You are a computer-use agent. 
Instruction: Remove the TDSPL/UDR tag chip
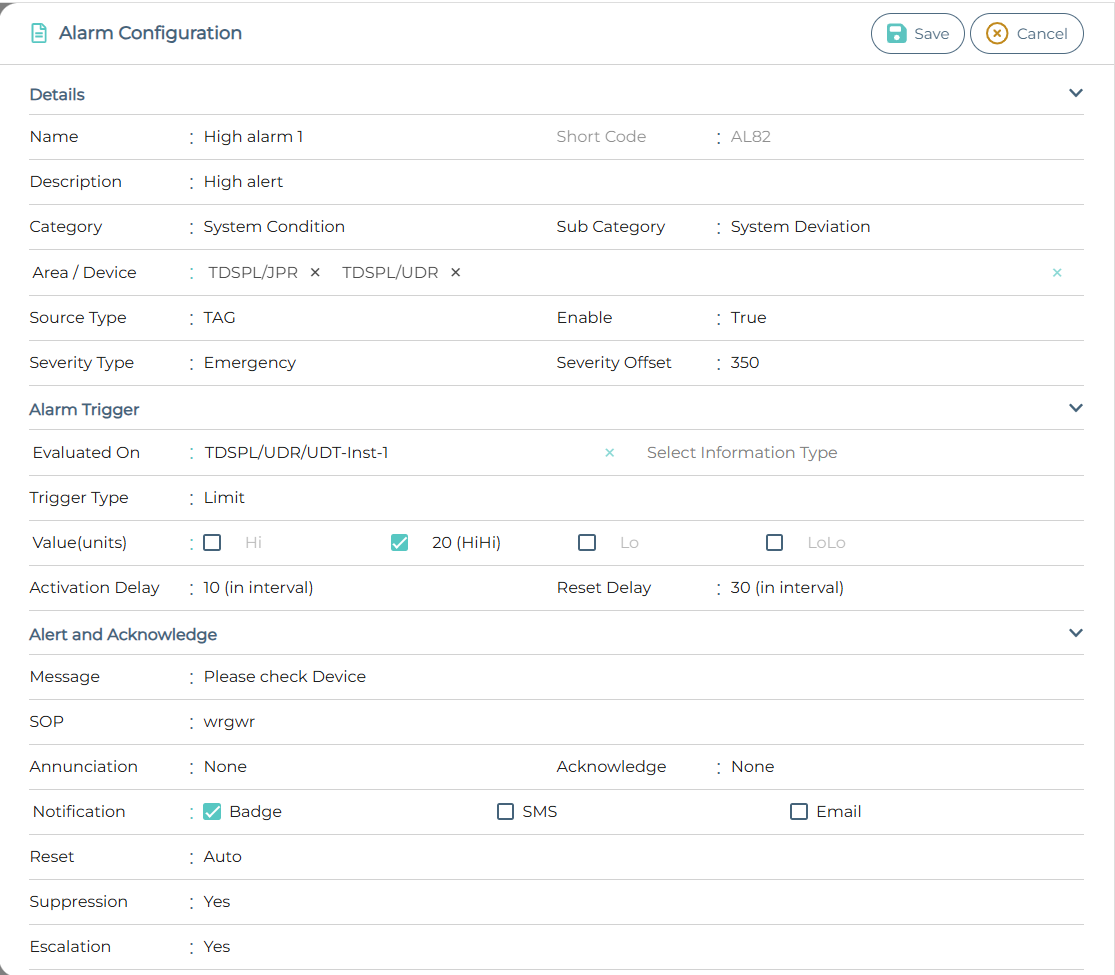tap(455, 273)
